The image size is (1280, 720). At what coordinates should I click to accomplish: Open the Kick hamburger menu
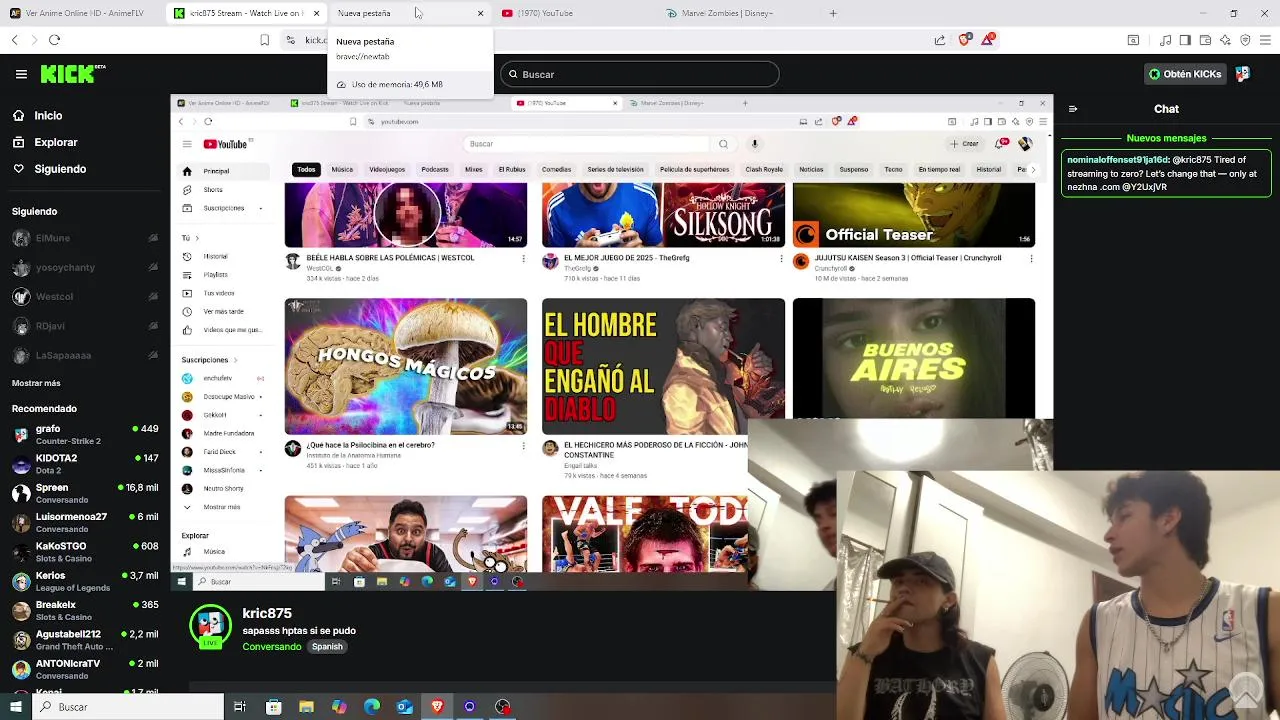click(x=21, y=74)
